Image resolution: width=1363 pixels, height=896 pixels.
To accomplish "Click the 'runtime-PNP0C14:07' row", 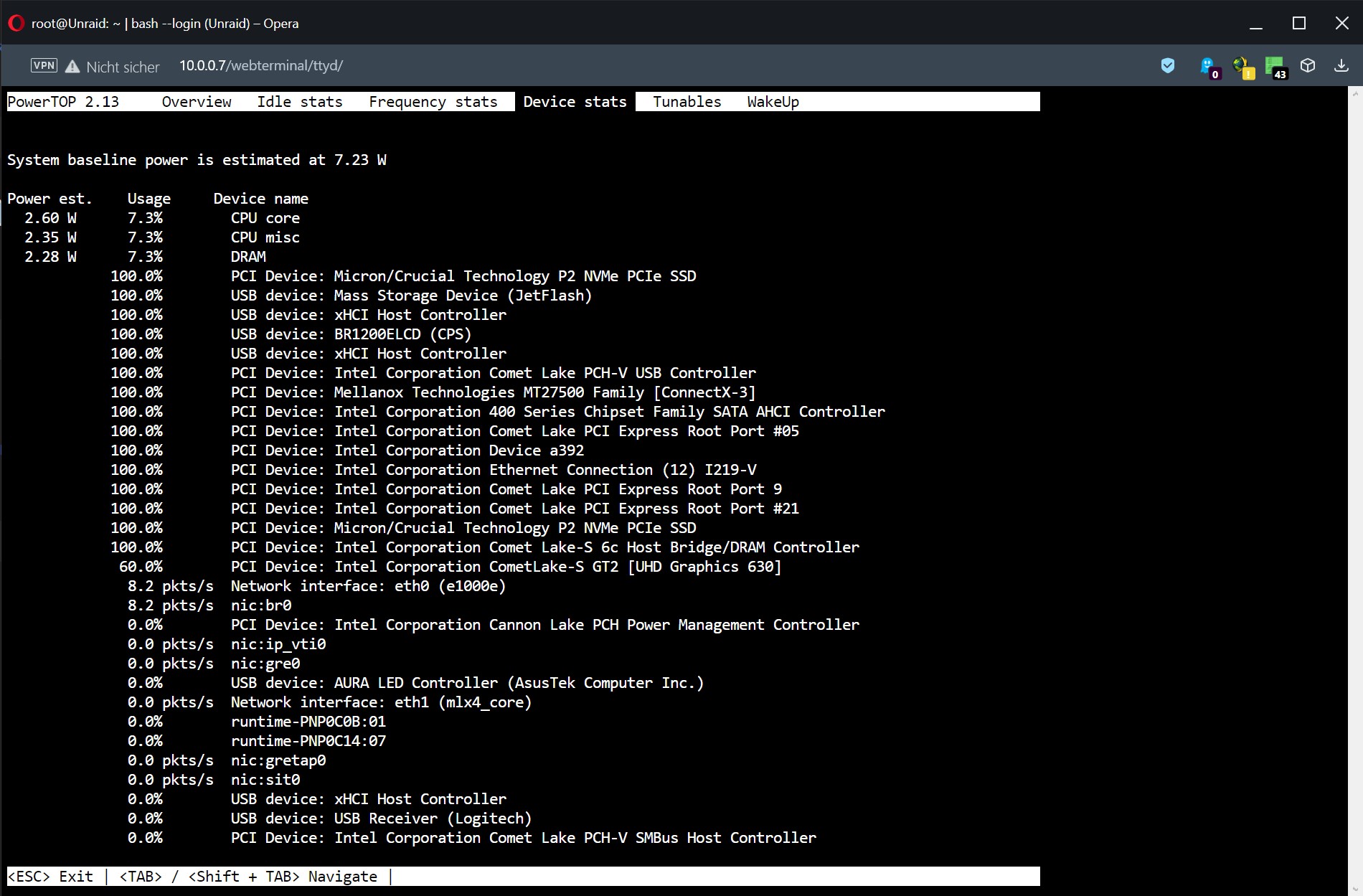I will click(308, 741).
